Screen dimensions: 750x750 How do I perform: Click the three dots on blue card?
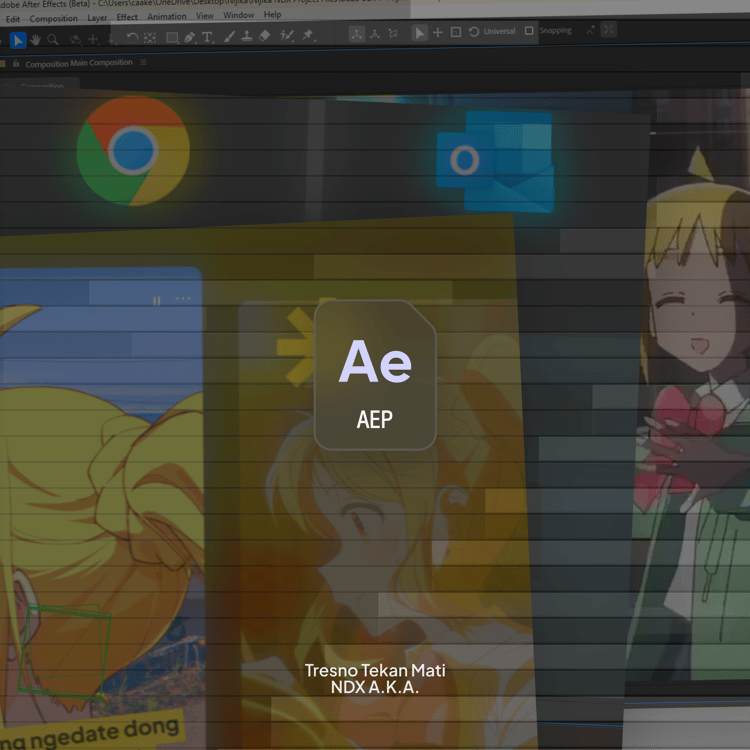click(183, 298)
